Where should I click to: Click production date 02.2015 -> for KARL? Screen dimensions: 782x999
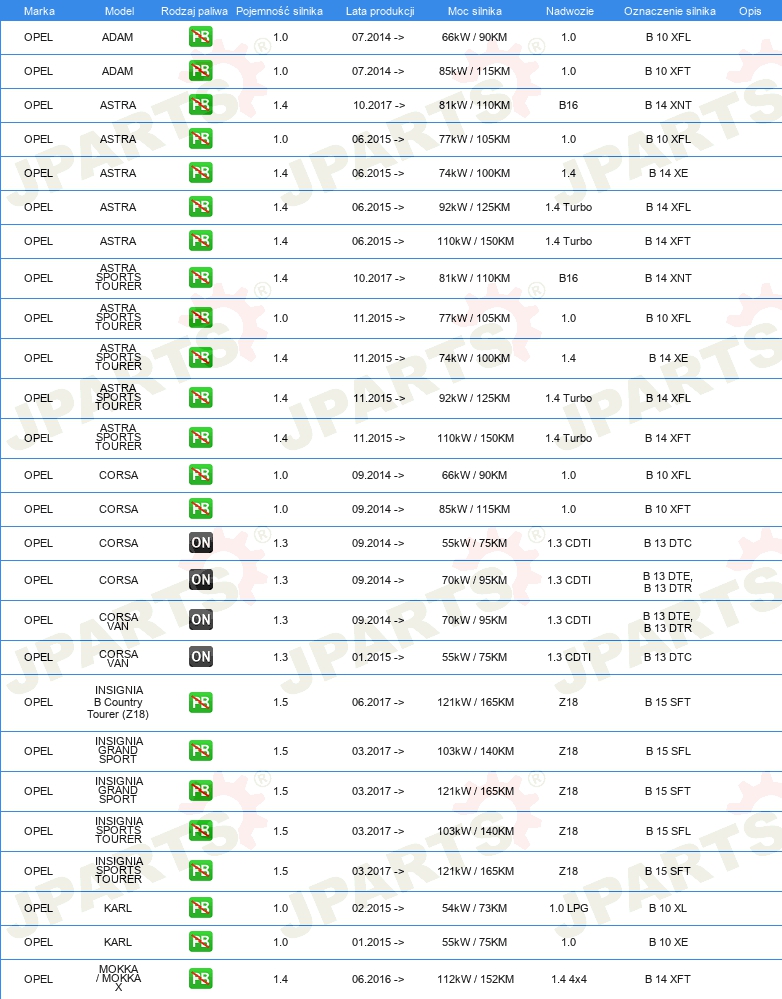tap(378, 908)
